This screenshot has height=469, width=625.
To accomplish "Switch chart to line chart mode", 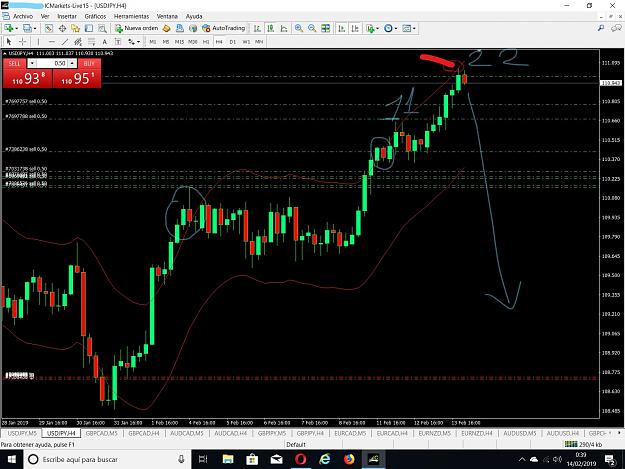I will 284,28.
